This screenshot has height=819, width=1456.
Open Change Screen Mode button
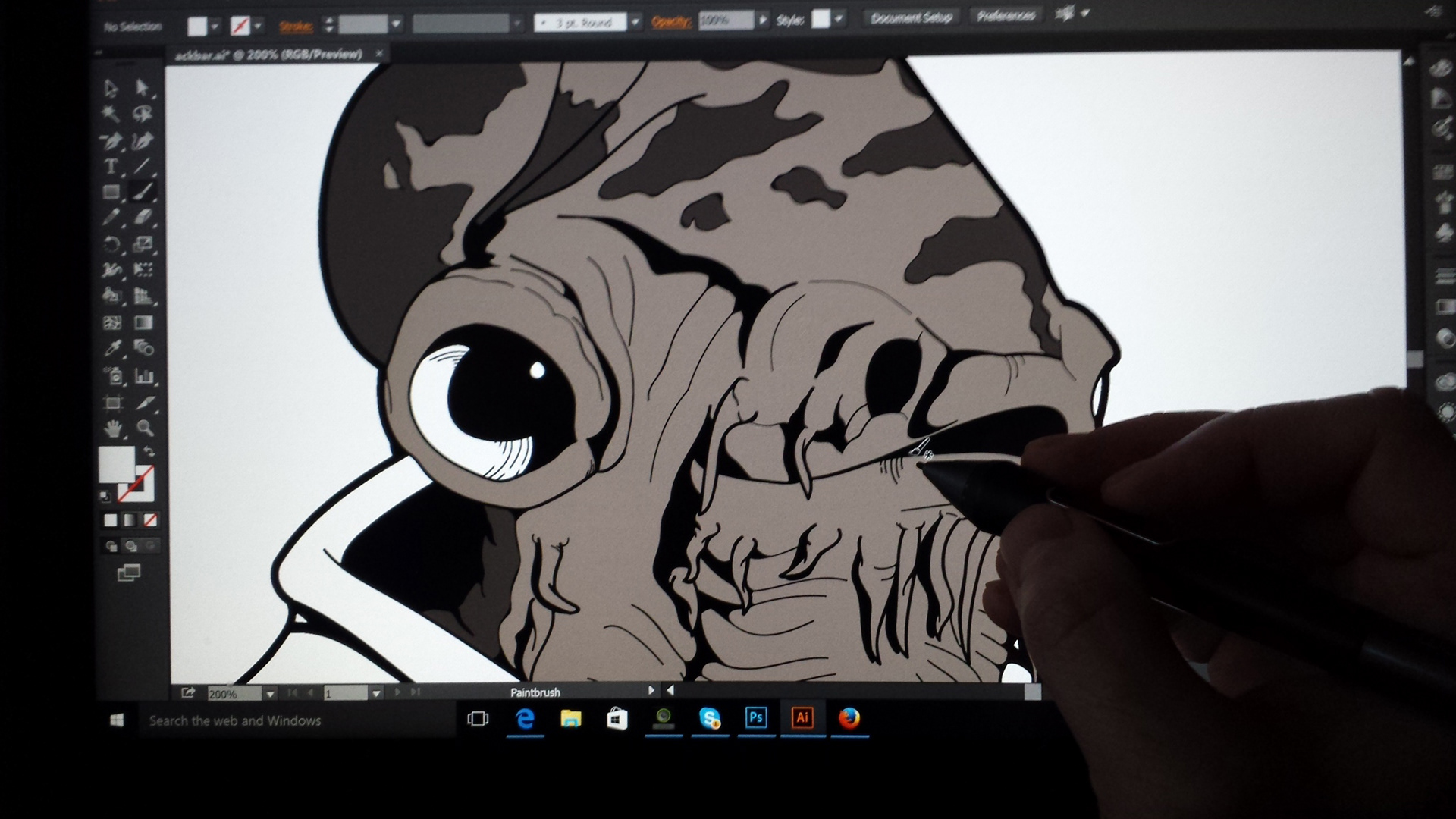(x=129, y=573)
